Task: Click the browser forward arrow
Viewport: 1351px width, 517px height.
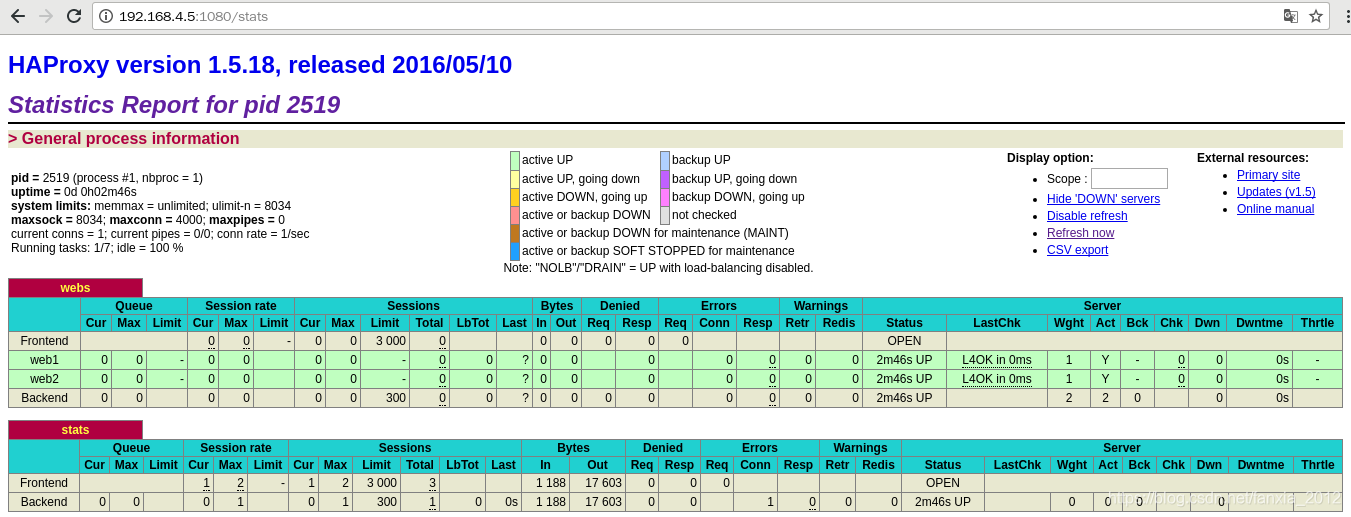Action: [x=46, y=16]
